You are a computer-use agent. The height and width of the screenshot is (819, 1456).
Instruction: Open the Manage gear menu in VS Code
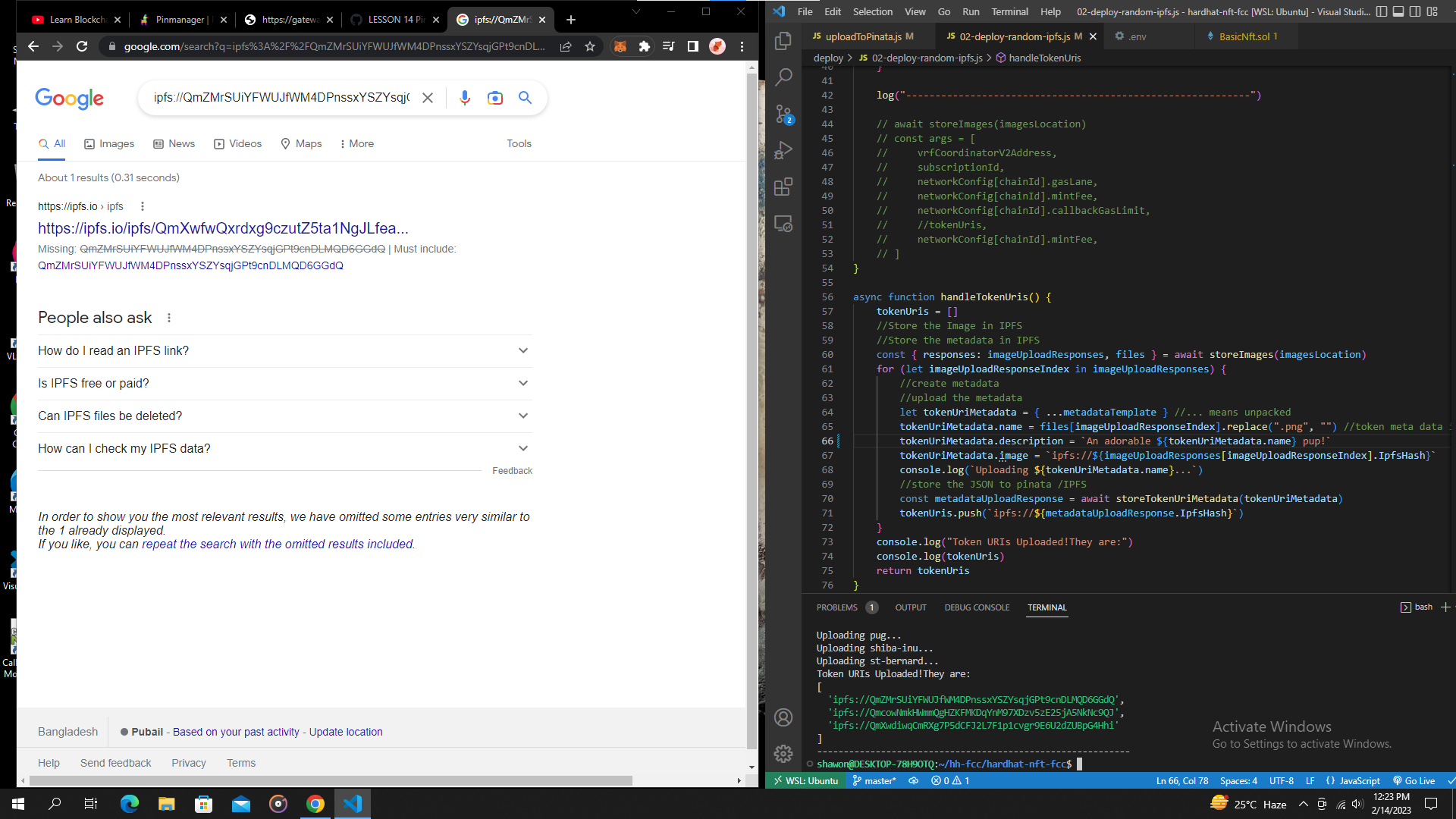pos(783,754)
